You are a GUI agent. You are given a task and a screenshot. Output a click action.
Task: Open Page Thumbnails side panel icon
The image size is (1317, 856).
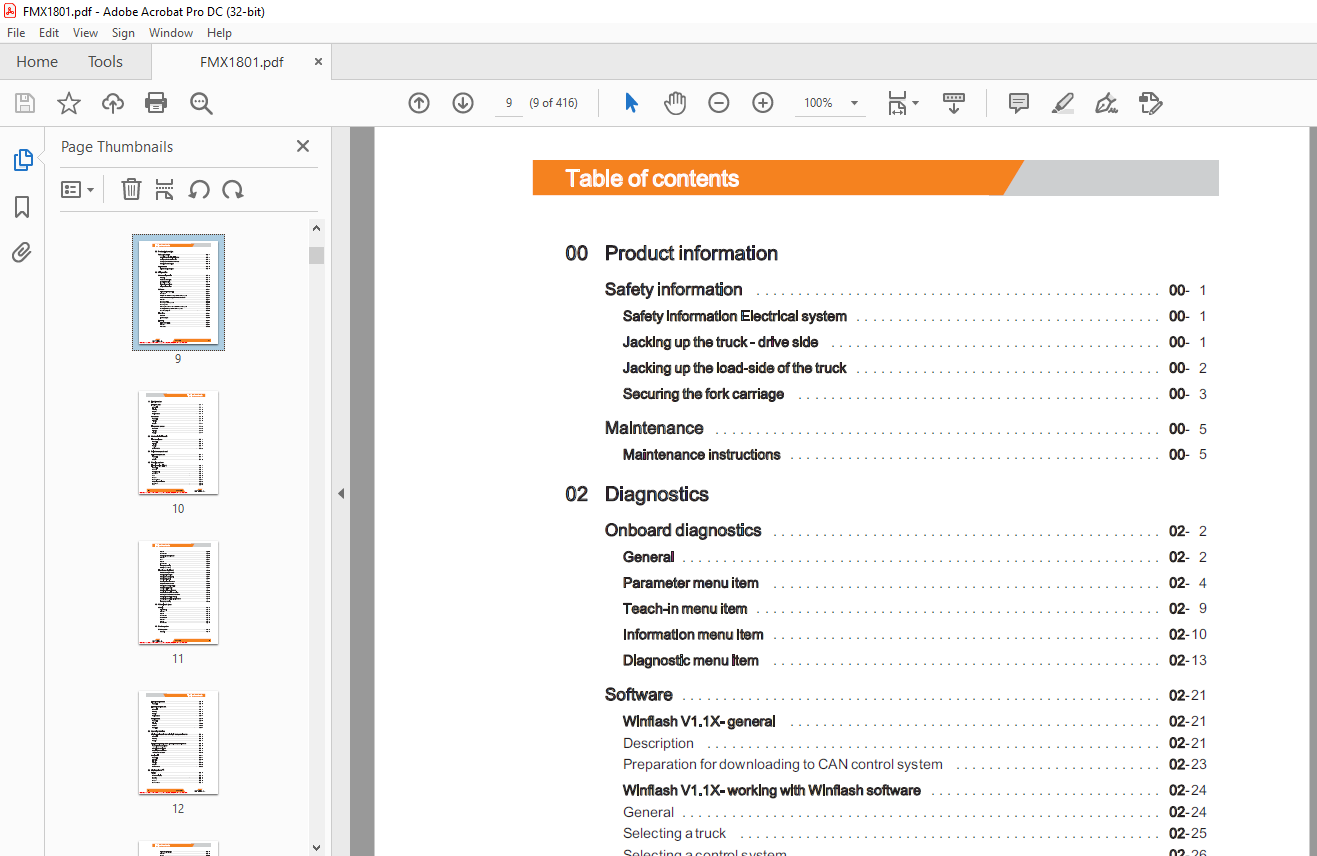coord(22,160)
